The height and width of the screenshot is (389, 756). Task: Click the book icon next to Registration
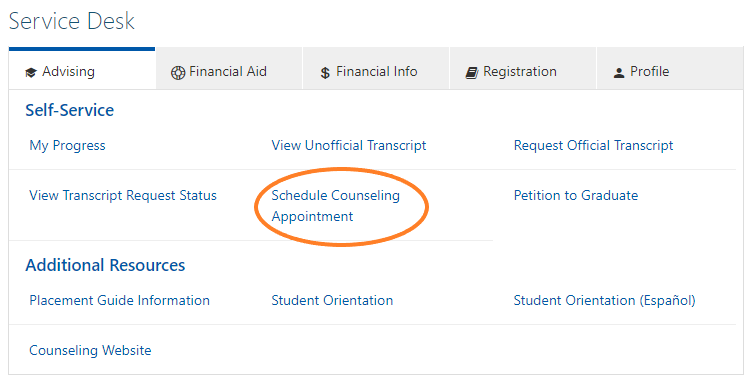click(x=472, y=73)
